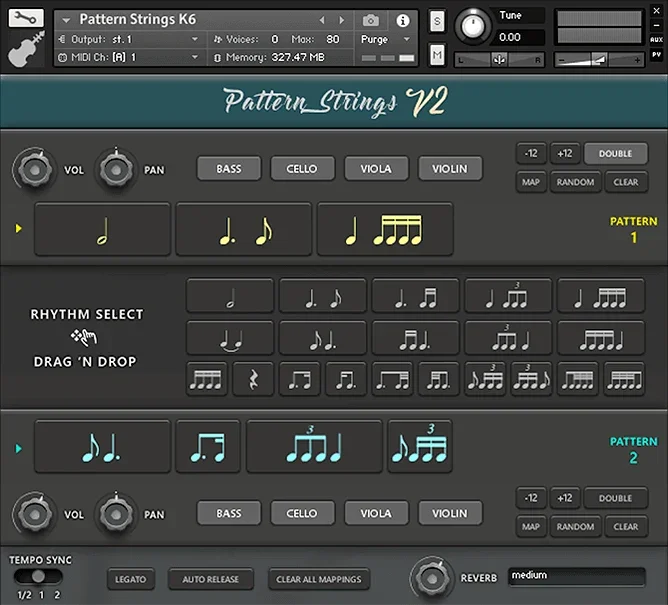The height and width of the screenshot is (605, 668).
Task: Select four sixteenths then quarter rhythm tile
Action: pyautogui.click(x=601, y=338)
